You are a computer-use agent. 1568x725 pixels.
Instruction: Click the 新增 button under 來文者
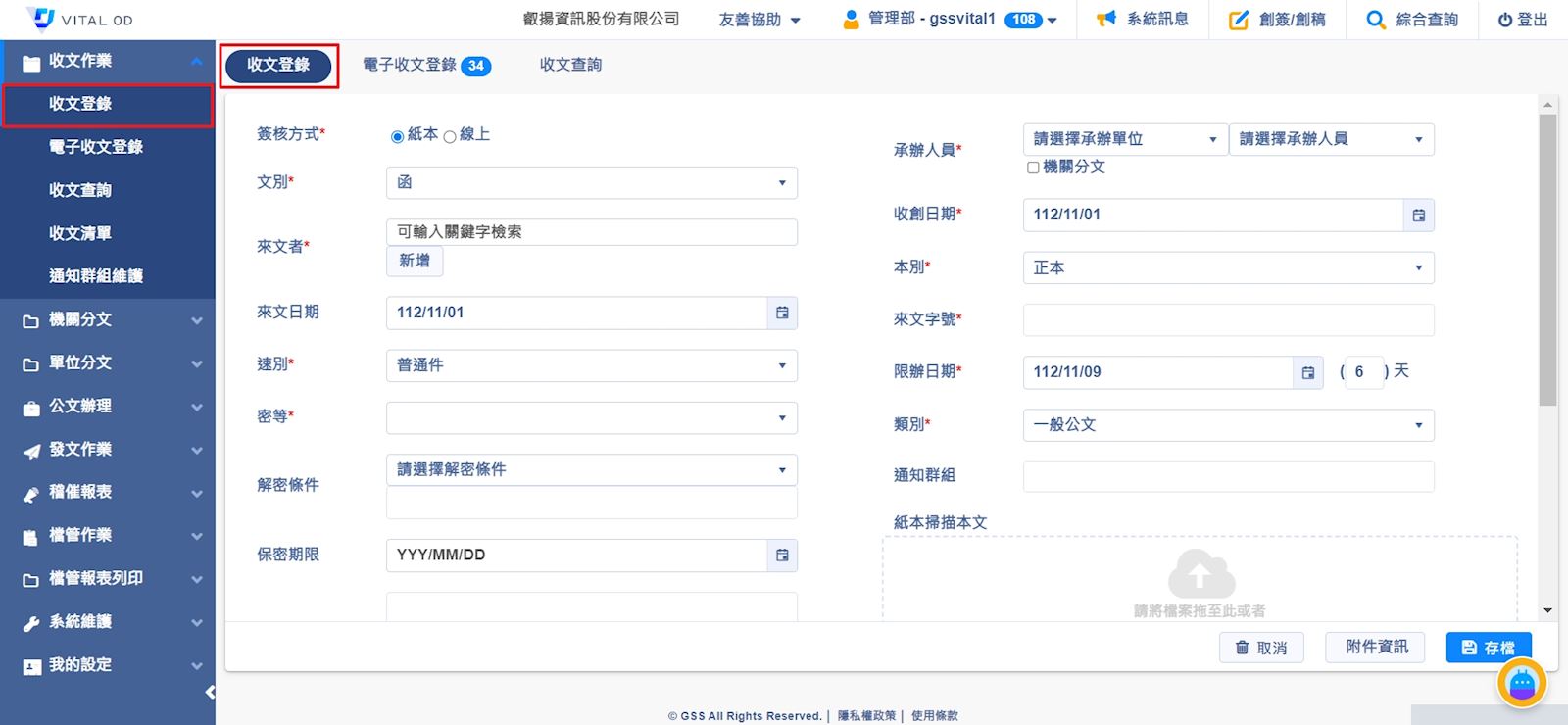pos(415,261)
